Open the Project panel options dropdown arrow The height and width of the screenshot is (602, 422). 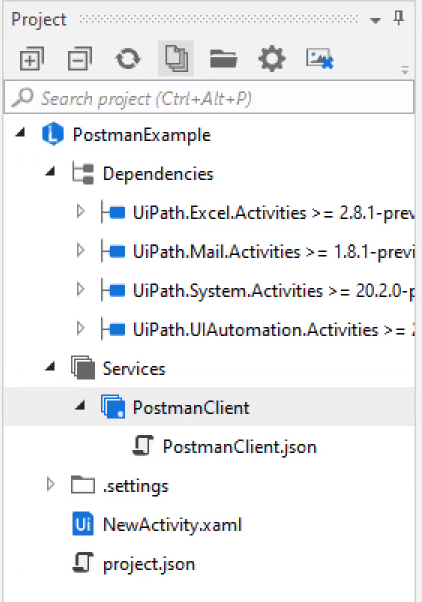[375, 20]
